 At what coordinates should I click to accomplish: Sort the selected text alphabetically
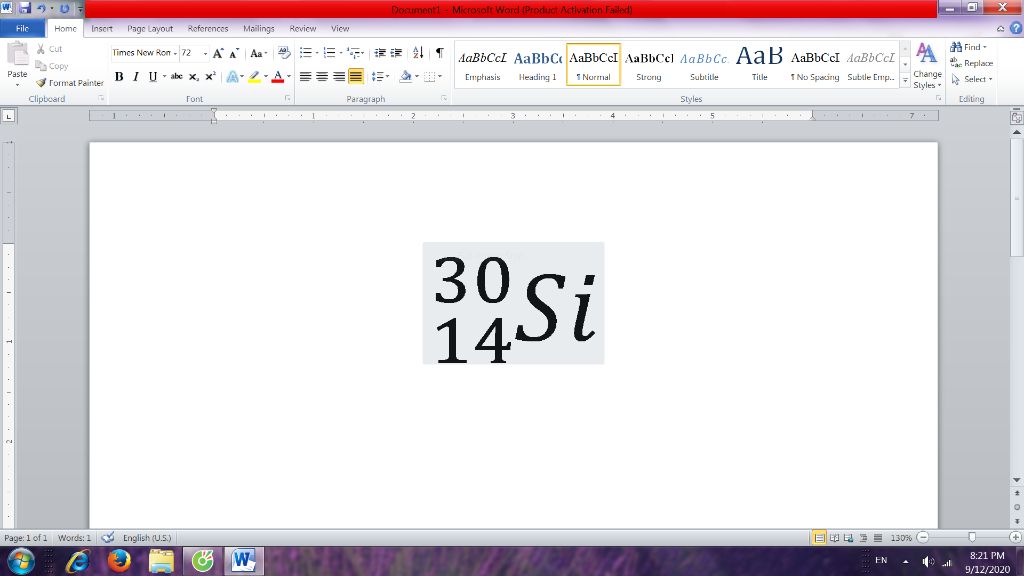click(418, 53)
